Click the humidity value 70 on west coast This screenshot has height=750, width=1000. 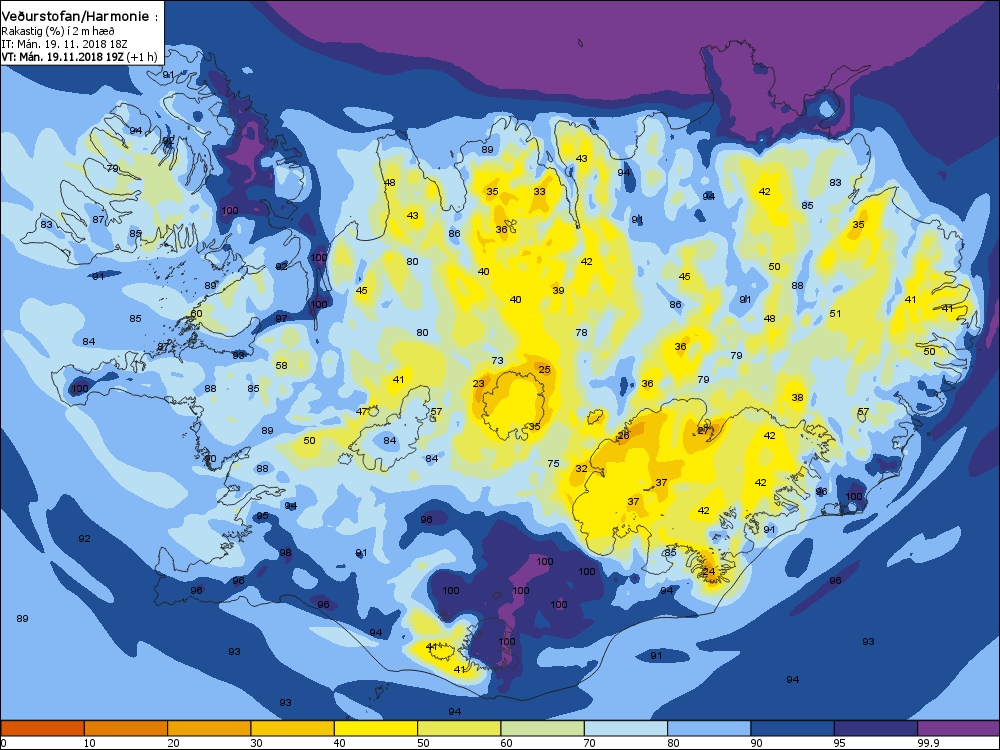(x=210, y=459)
